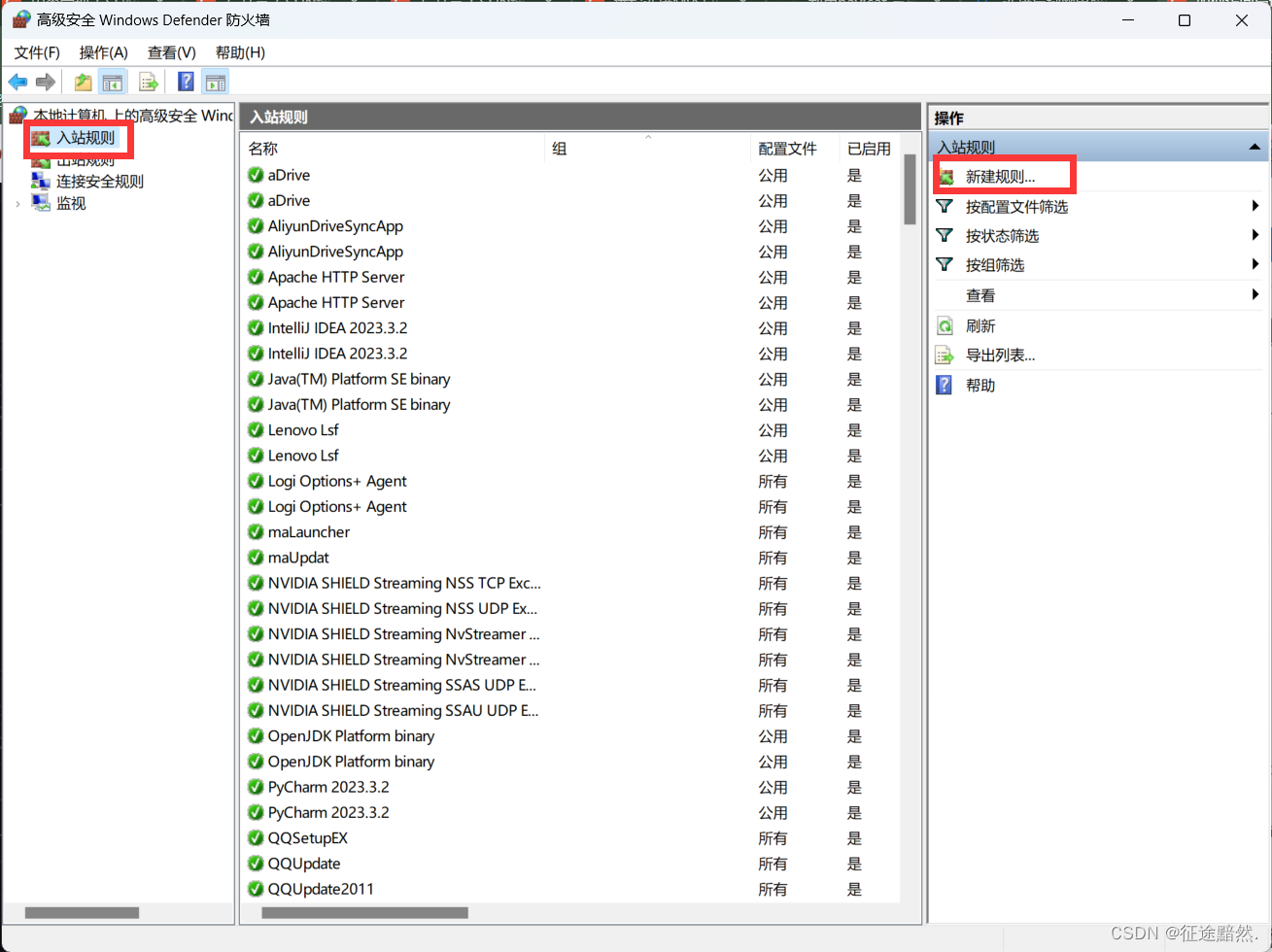Expand the 监视 tree node chevron

tap(17, 203)
